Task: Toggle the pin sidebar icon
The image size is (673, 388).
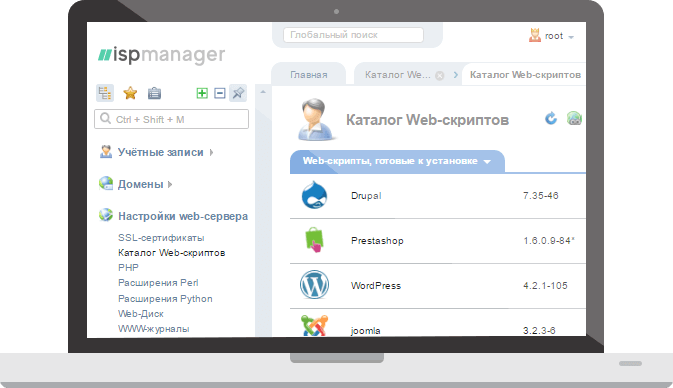Action: pos(238,93)
